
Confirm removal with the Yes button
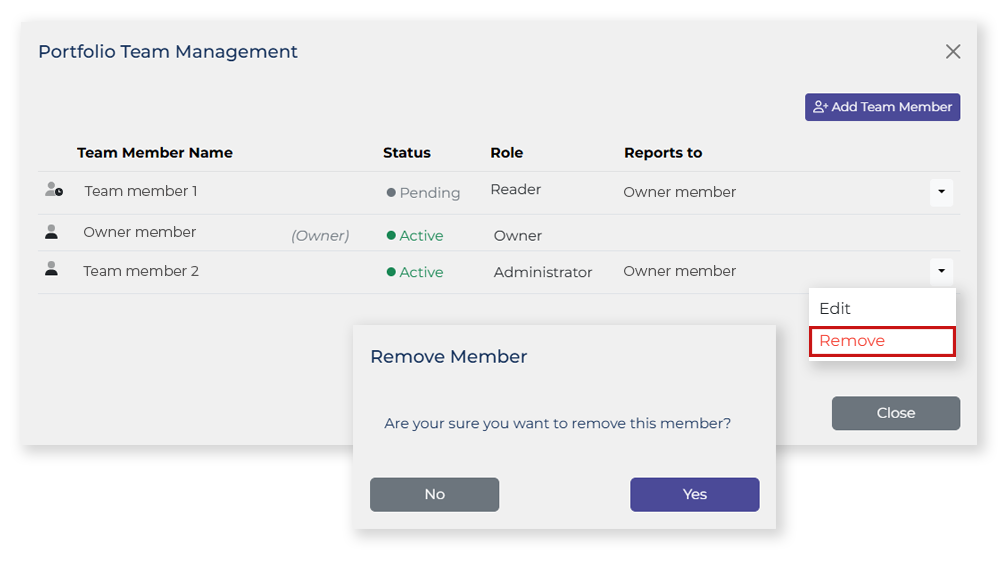(x=694, y=494)
